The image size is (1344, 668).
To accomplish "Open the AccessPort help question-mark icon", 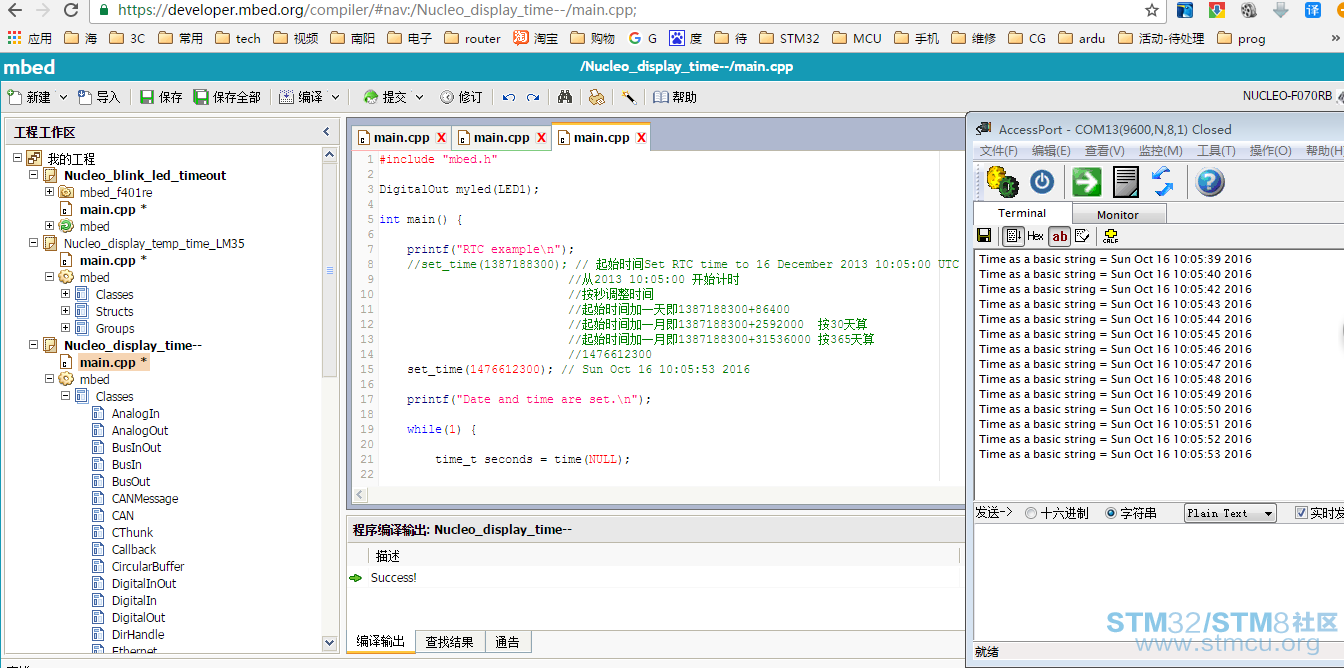I will 1210,182.
